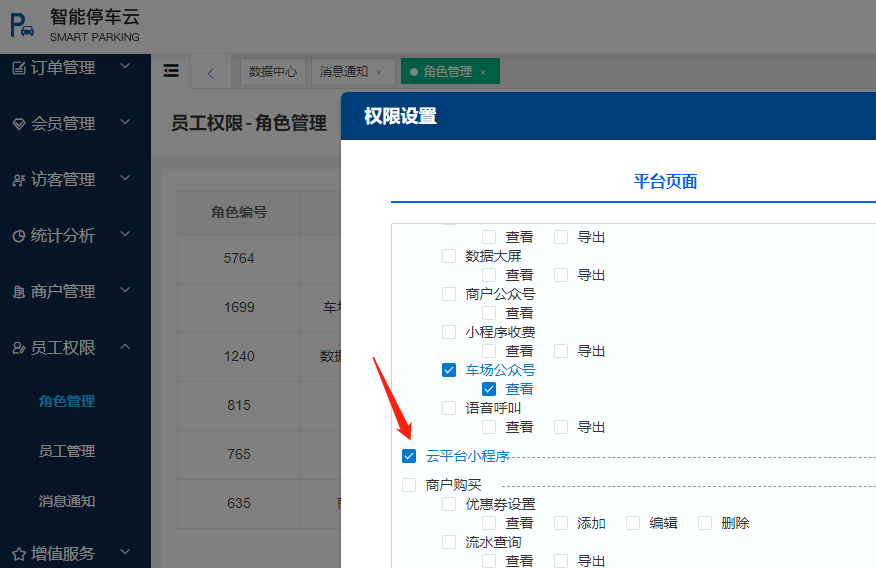Click the 访客管理 visitor icon
The height and width of the screenshot is (568, 876).
pos(19,180)
